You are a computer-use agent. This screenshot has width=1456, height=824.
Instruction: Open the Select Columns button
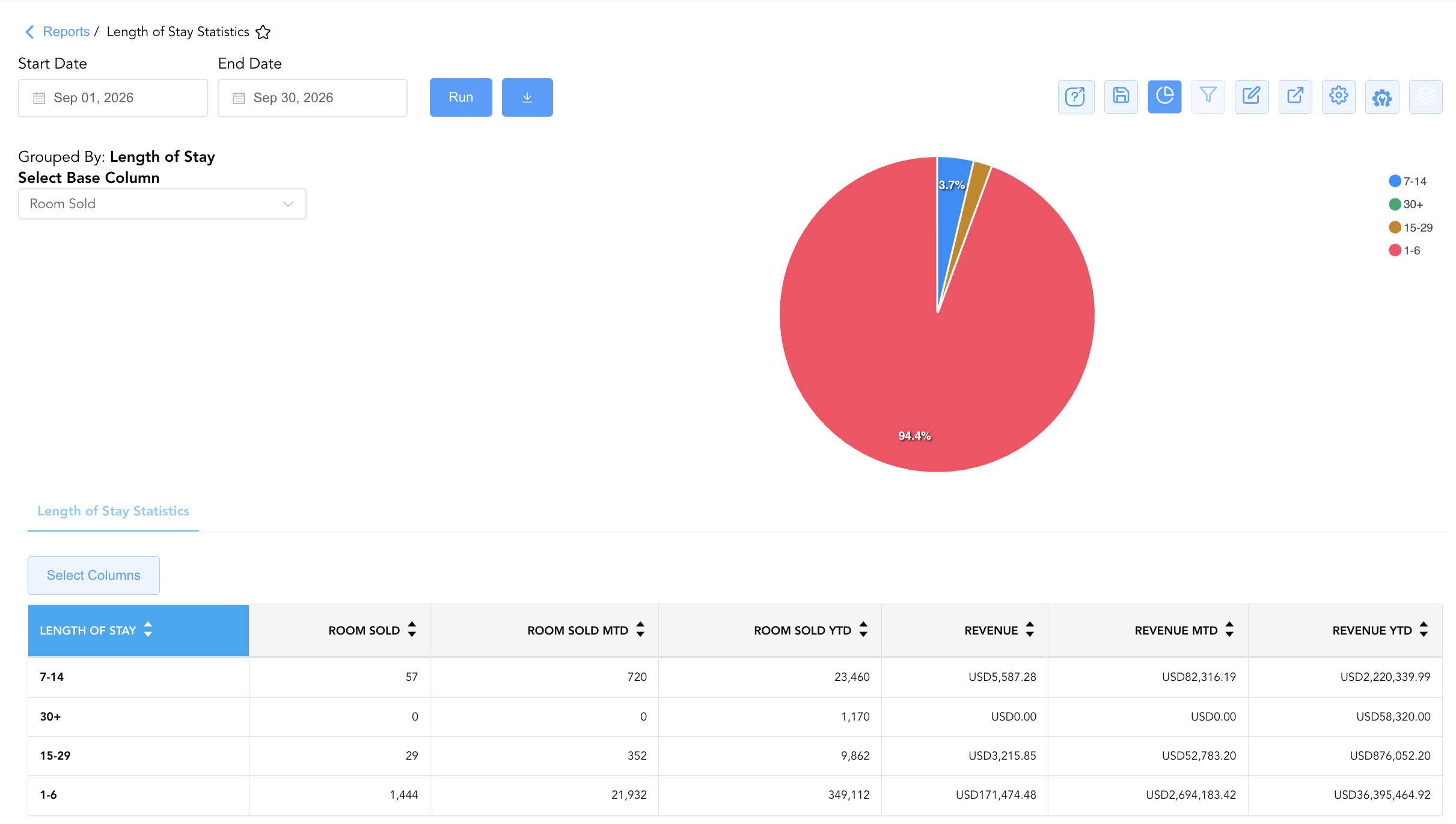tap(94, 576)
